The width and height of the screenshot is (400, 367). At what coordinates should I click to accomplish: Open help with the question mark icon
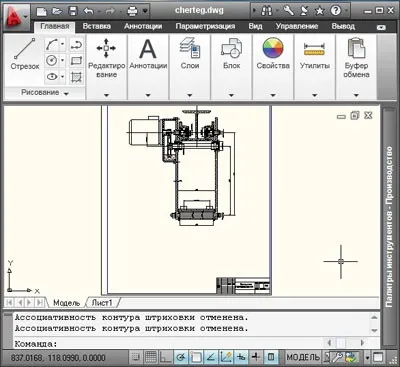pos(335,11)
